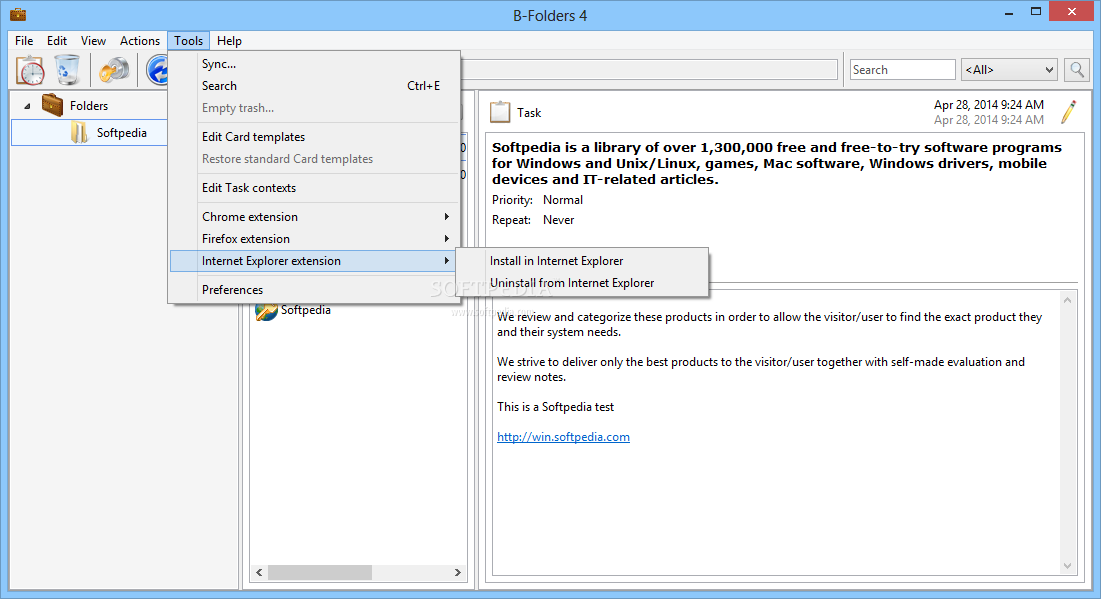Viewport: 1101px width, 599px height.
Task: Click the Softpedia item icon in list
Action: 266,310
